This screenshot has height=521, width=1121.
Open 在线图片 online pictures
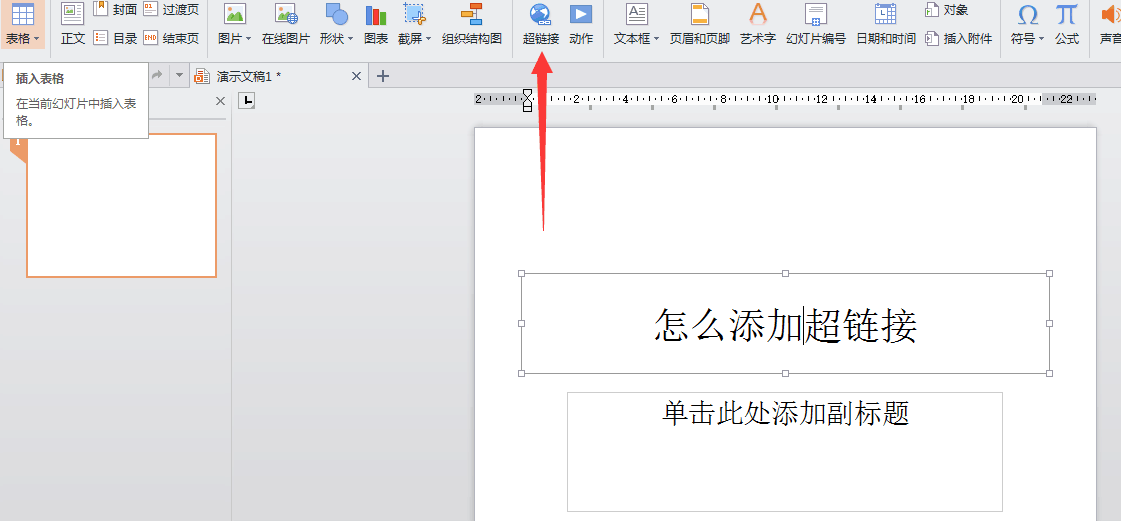[x=286, y=24]
